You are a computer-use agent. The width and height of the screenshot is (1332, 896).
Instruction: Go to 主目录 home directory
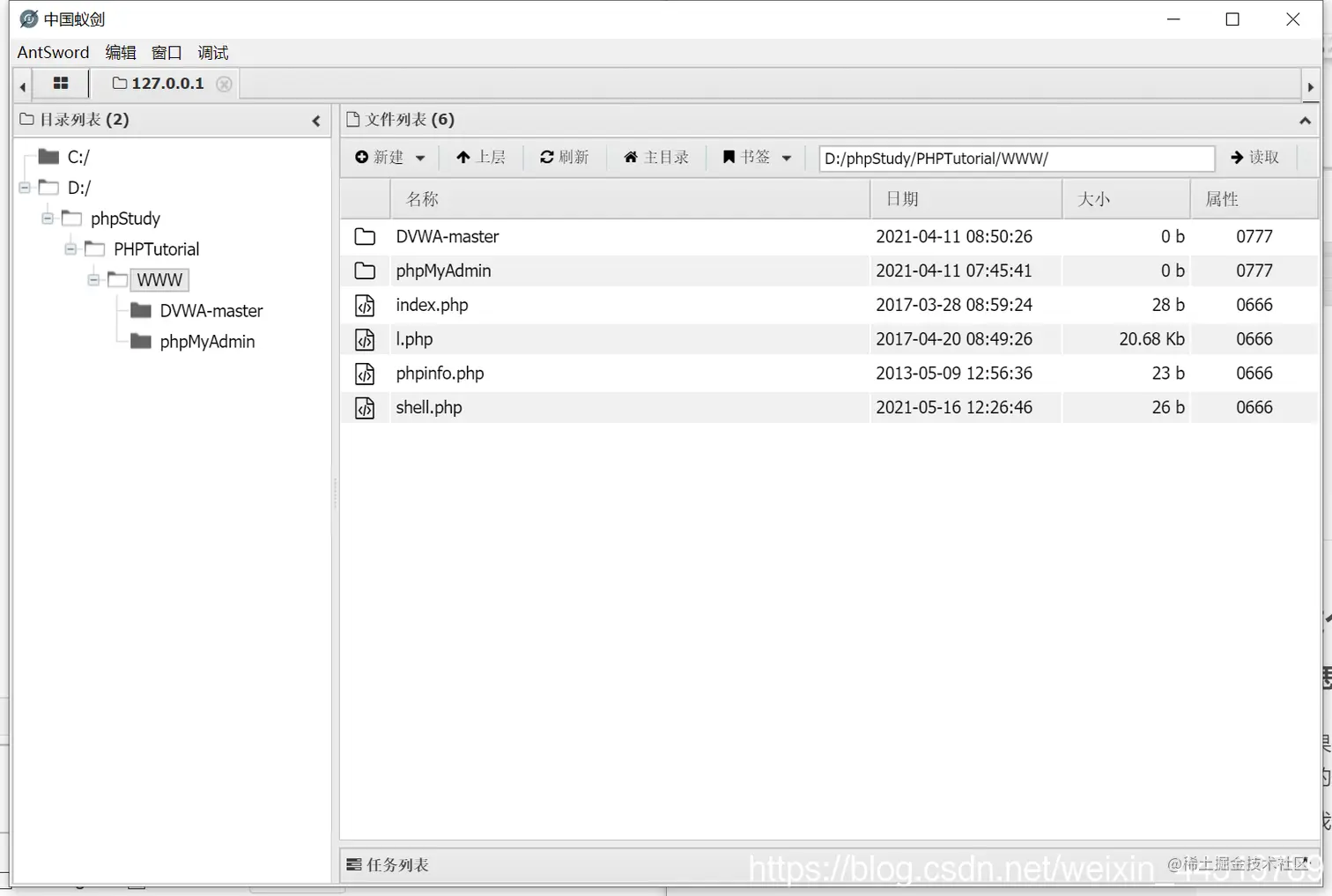(x=656, y=157)
